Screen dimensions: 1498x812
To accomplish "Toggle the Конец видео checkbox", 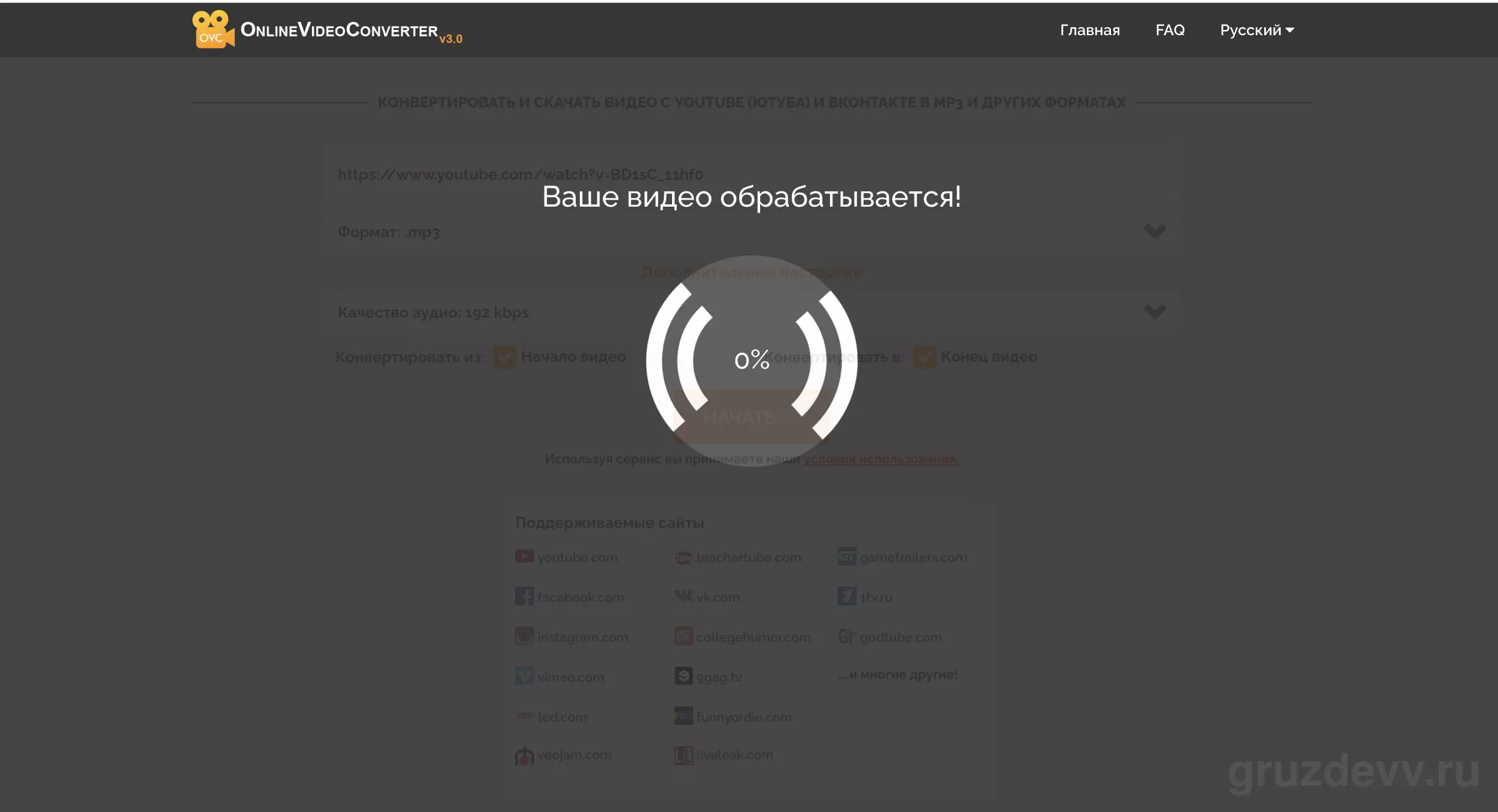I will (924, 356).
